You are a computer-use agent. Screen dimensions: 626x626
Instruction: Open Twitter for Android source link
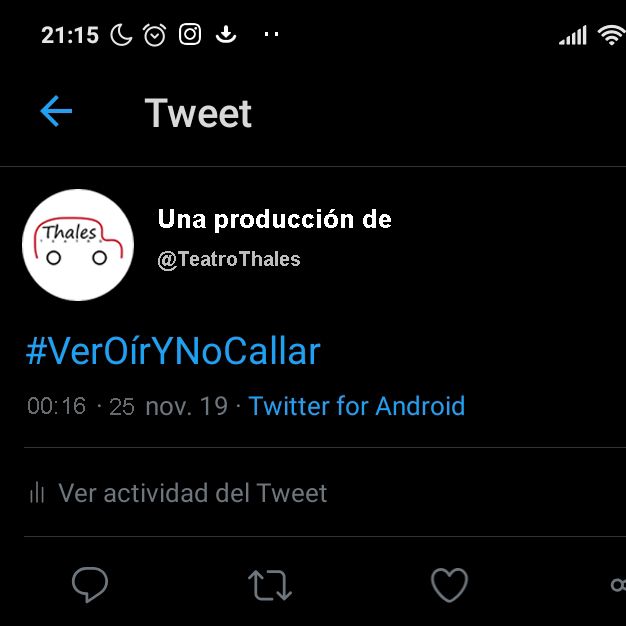(x=357, y=406)
